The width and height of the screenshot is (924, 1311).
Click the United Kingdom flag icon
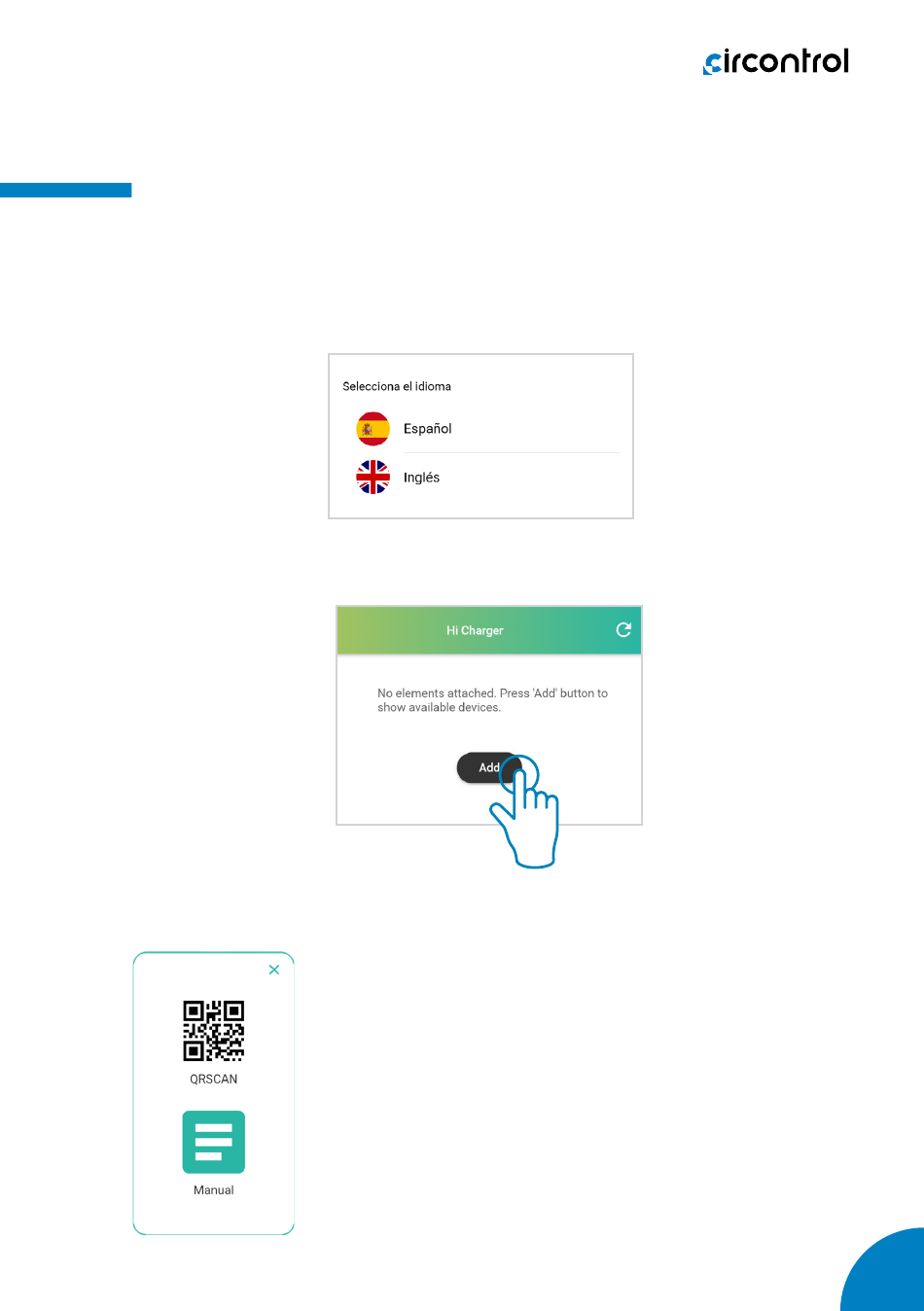(373, 478)
